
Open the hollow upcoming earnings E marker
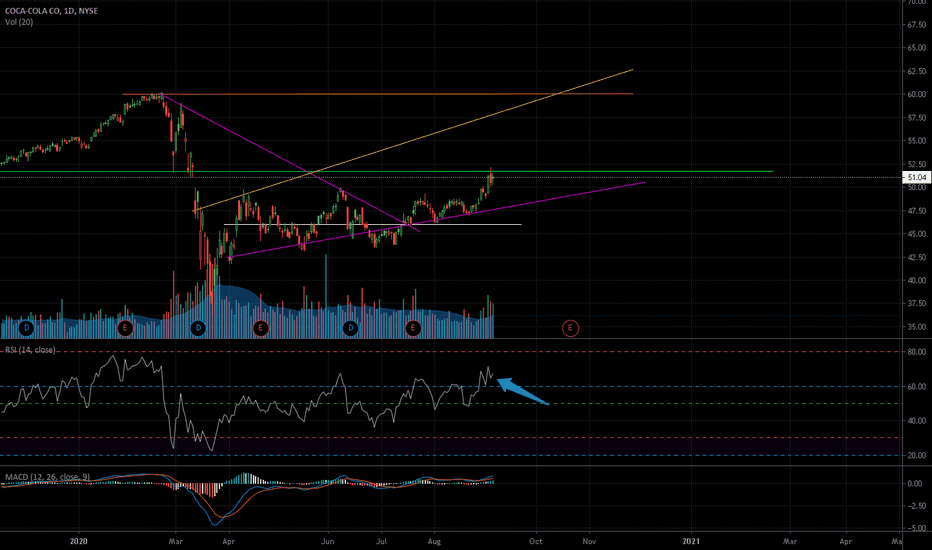tap(570, 328)
